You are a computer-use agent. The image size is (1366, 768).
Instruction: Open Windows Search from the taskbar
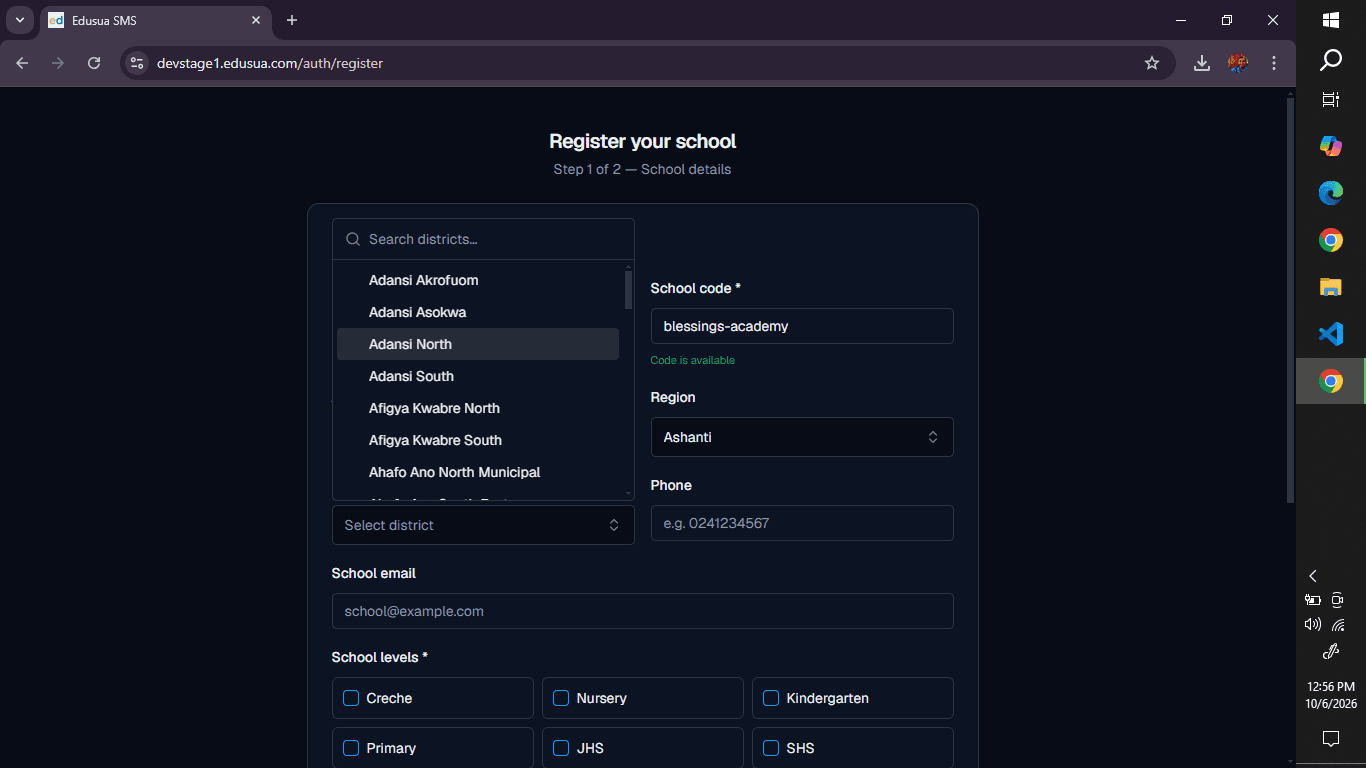[1331, 61]
